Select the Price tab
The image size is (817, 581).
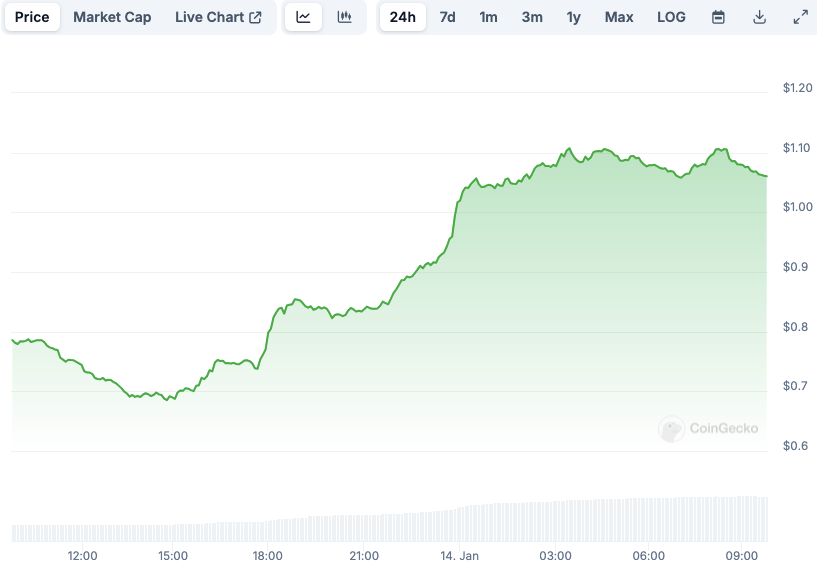(x=32, y=17)
